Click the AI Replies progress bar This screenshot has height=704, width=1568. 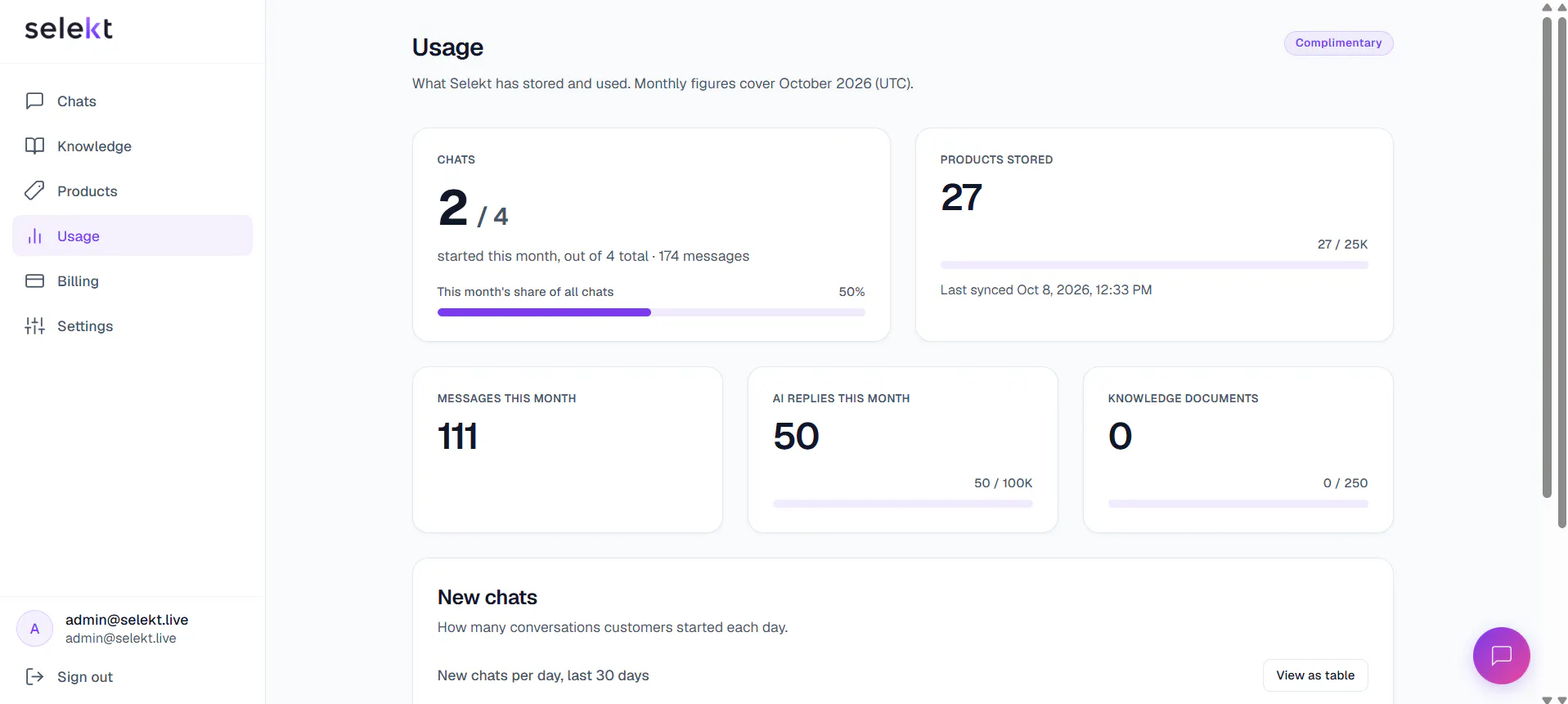(903, 504)
